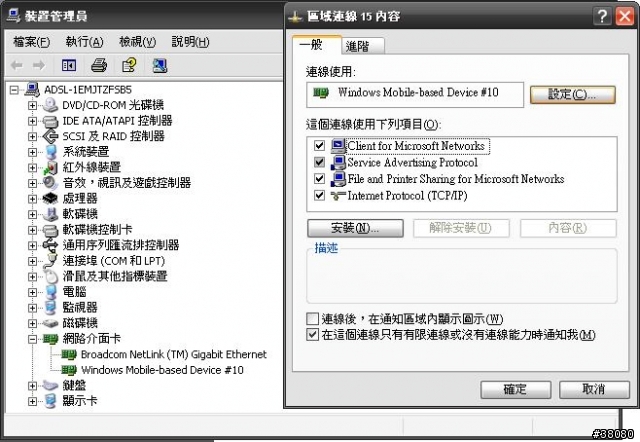
Task: Click the 鍵盤 keyboard icon
Action: (50, 385)
